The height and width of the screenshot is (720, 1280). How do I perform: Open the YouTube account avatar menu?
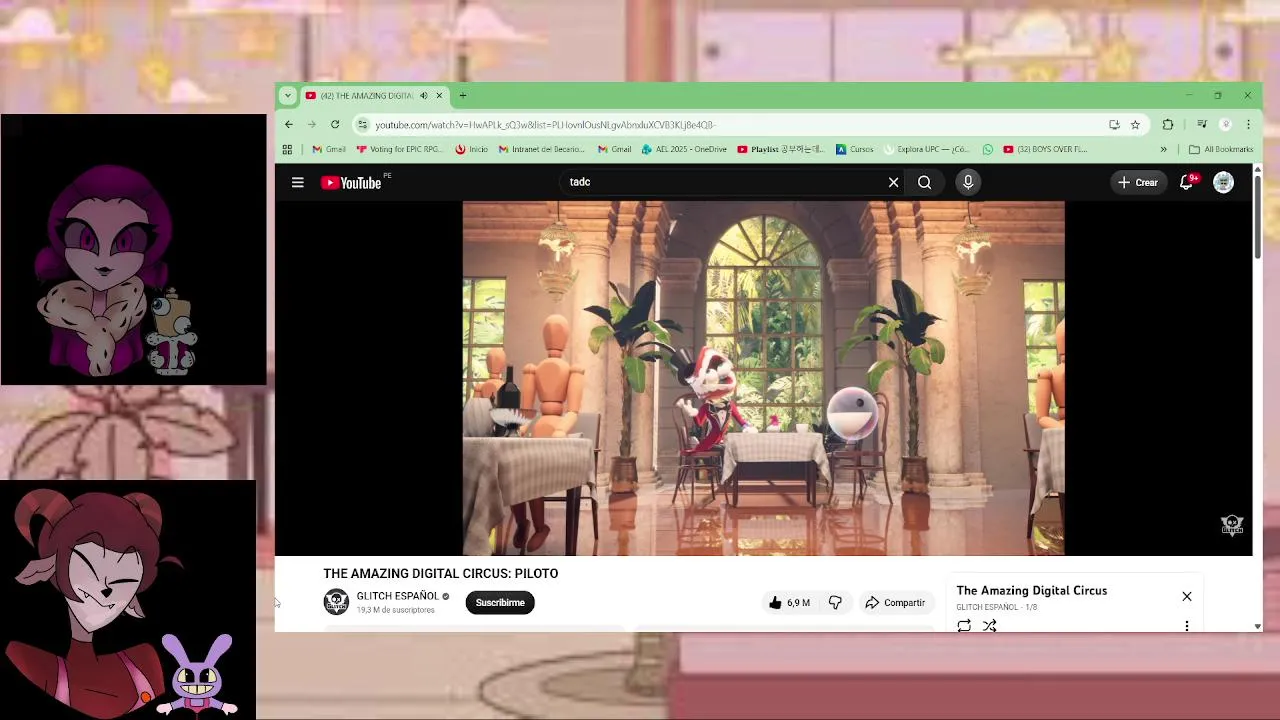pos(1223,182)
